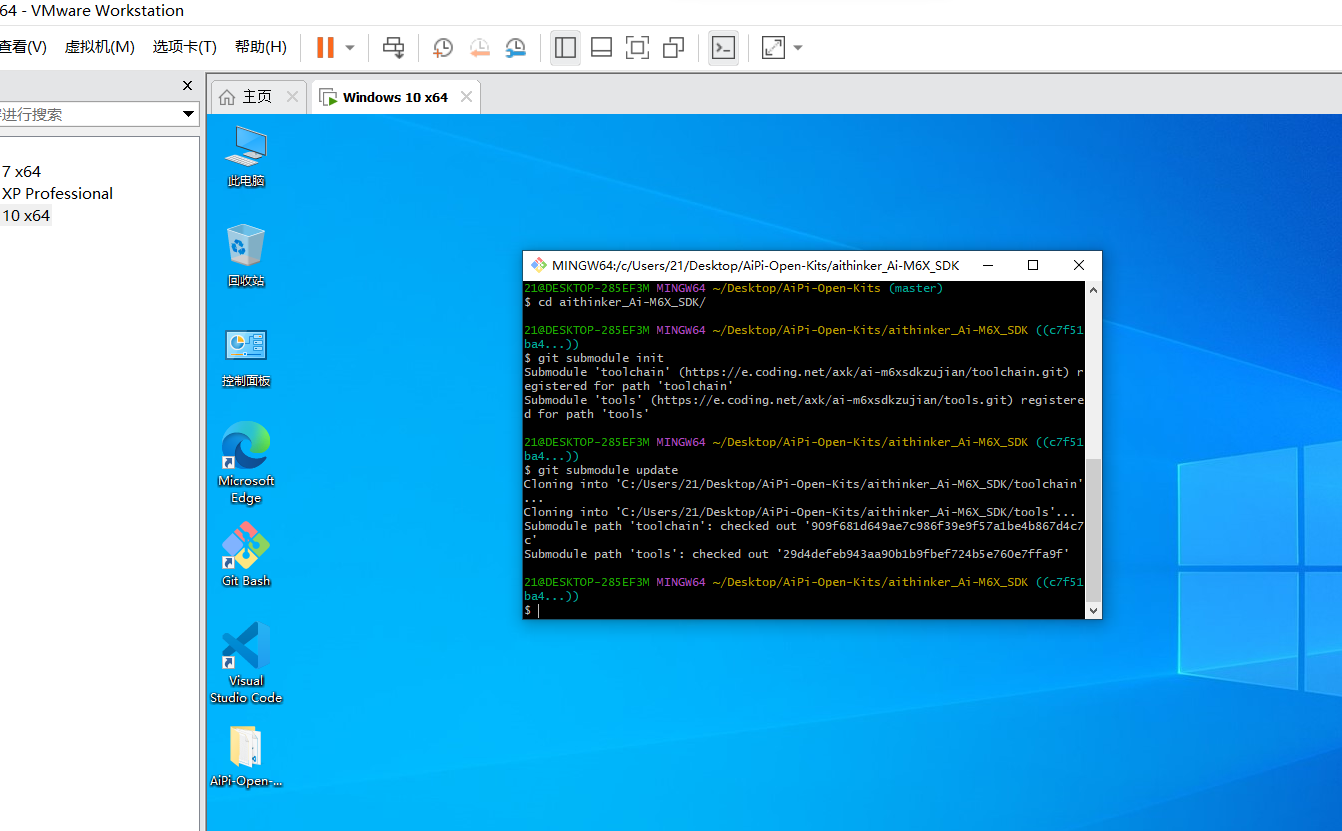The image size is (1342, 831).
Task: Click the 'git submodule init' command line
Action: tap(594, 358)
